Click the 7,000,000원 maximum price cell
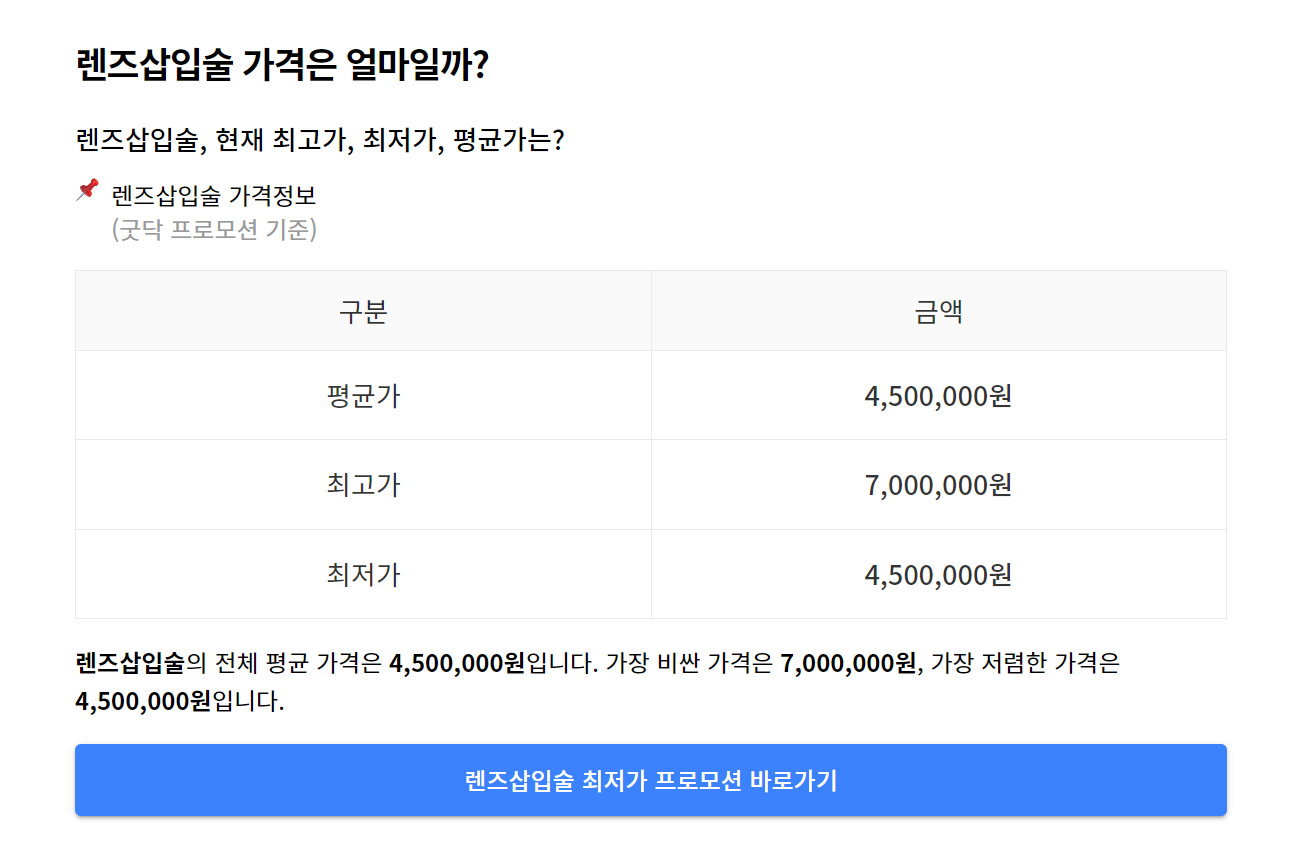This screenshot has width=1296, height=862. tap(938, 484)
